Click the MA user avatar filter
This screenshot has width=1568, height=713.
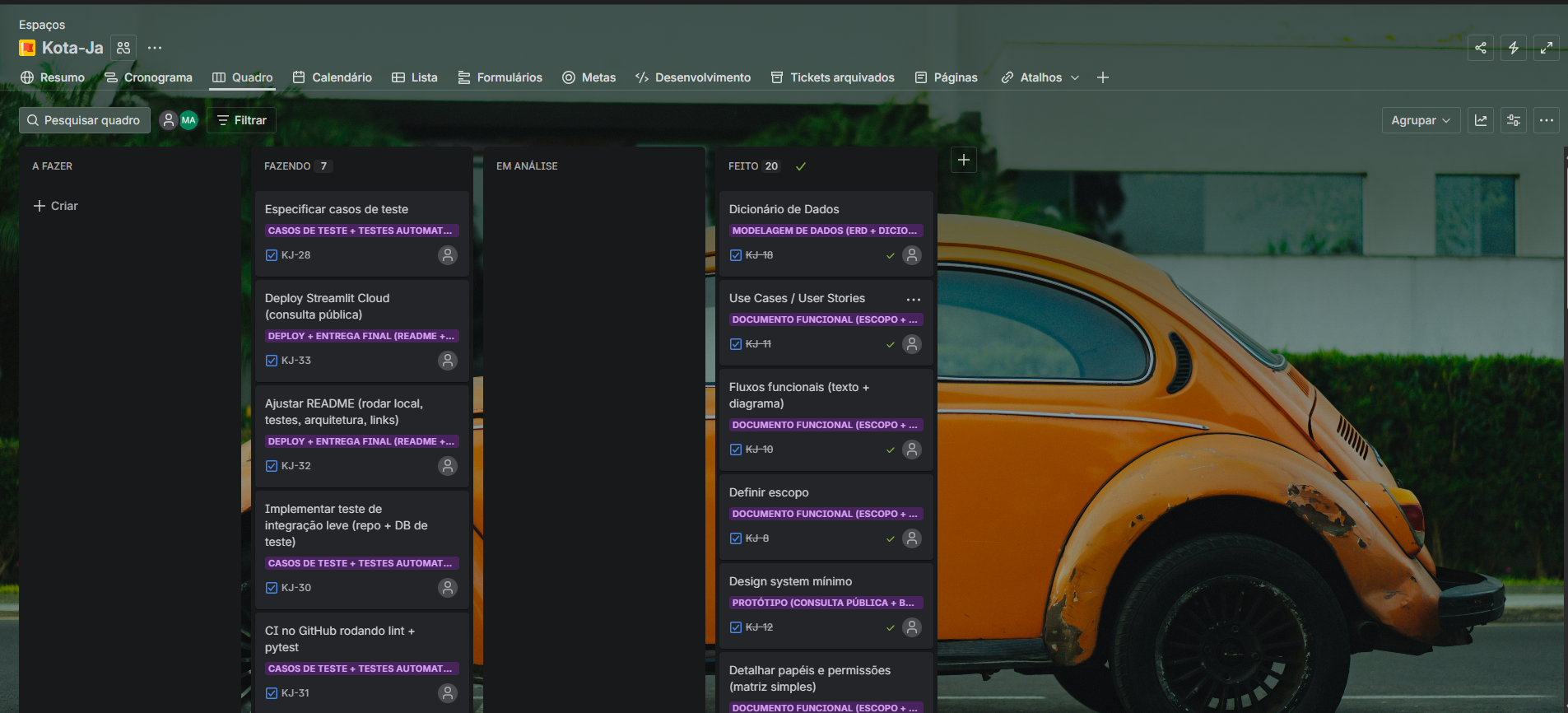188,120
